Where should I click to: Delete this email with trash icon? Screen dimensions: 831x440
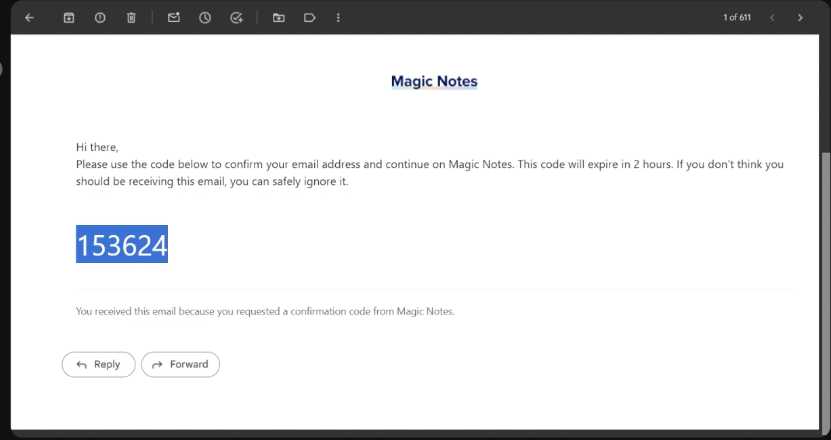[x=131, y=18]
